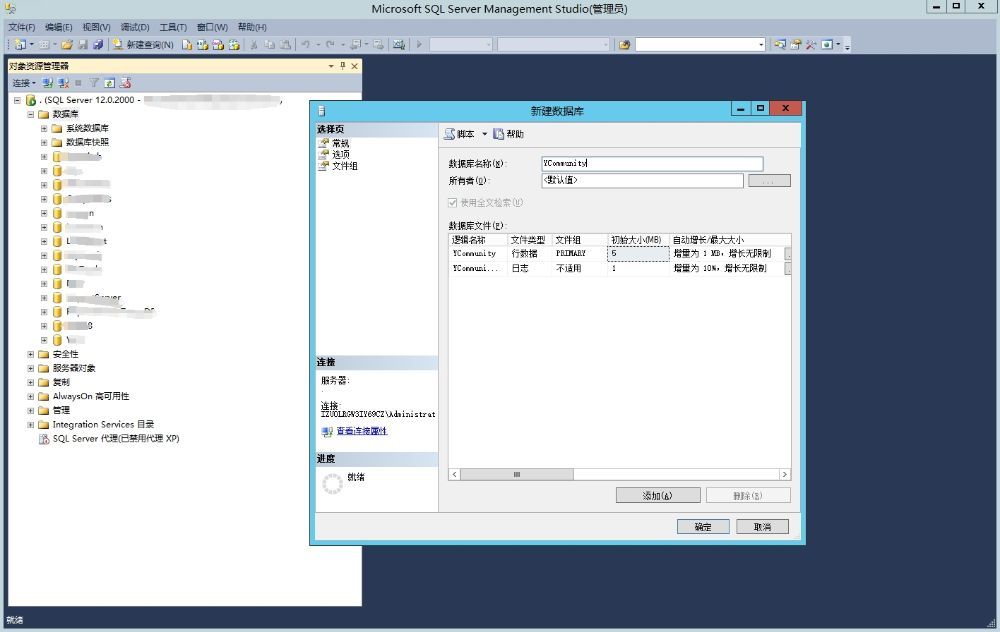The width and height of the screenshot is (1000, 632).
Task: Click the New Project toolbar icon
Action: tap(20, 45)
